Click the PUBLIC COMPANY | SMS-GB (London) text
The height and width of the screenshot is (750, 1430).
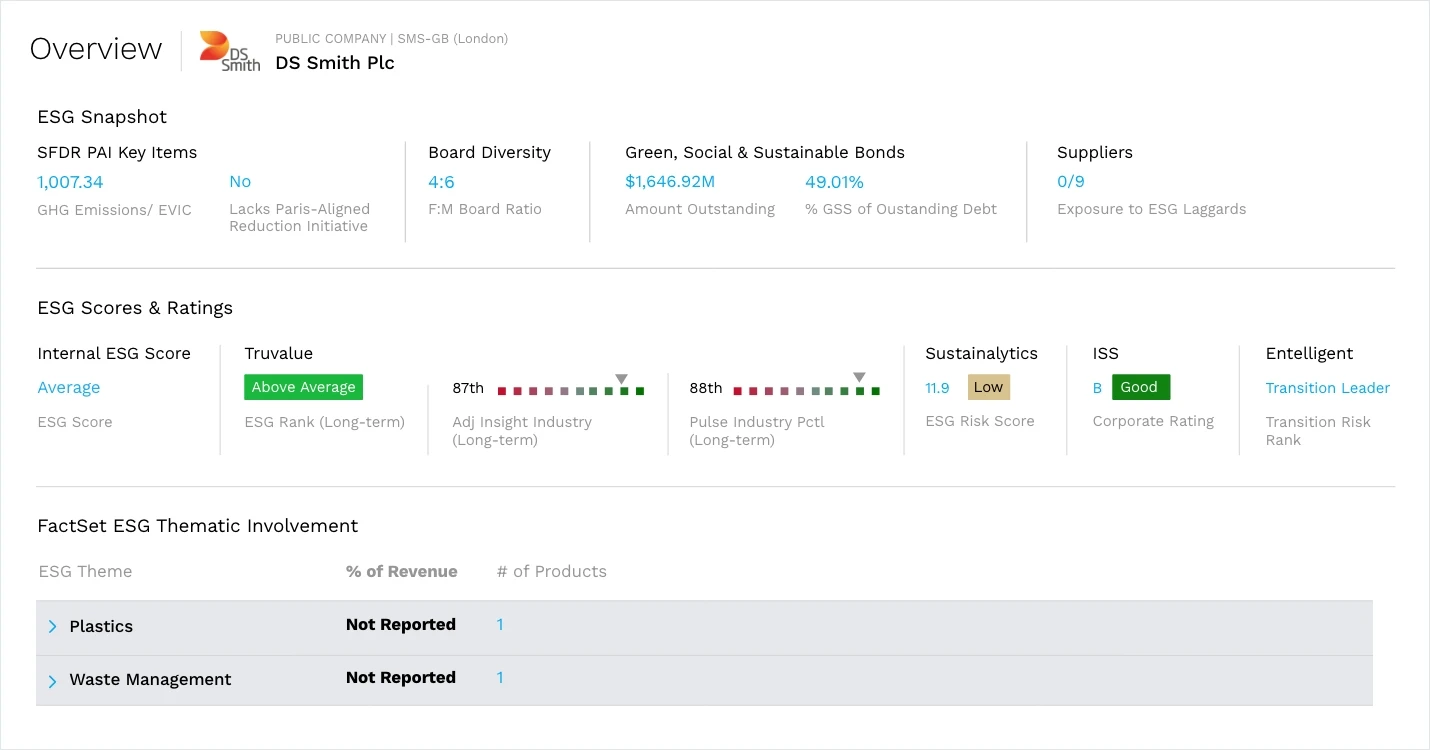point(392,39)
